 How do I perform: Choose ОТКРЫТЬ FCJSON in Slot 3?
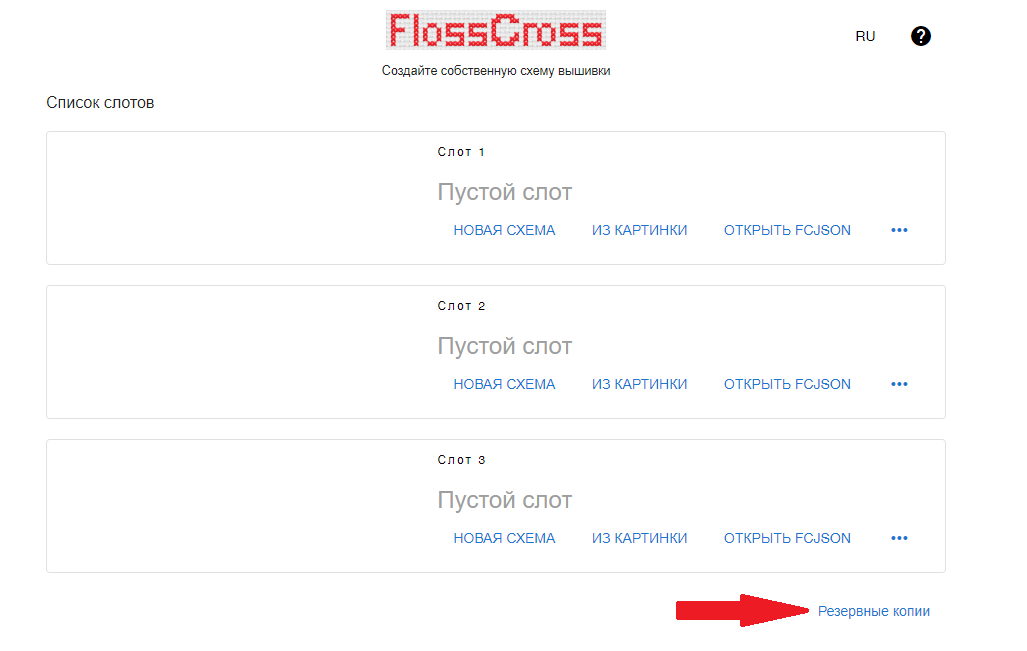[787, 538]
